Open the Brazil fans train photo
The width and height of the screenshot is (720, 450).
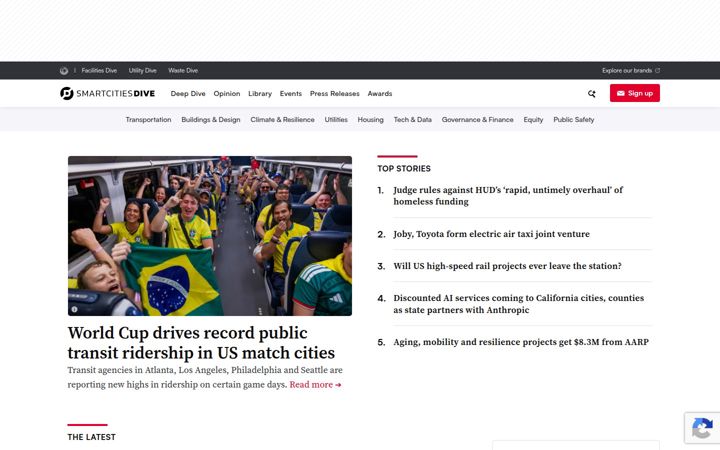pyautogui.click(x=210, y=236)
